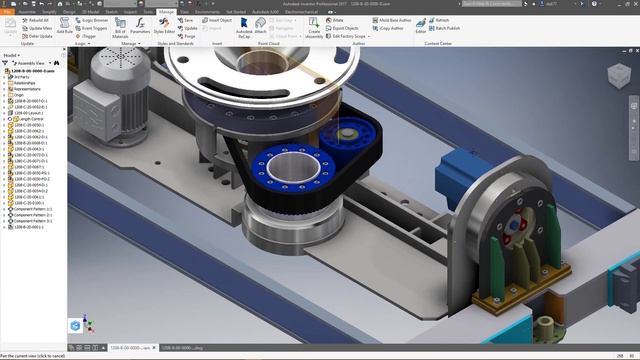The height and width of the screenshot is (360, 640).
Task: Expand the 3rd Parts node
Action: (4, 77)
